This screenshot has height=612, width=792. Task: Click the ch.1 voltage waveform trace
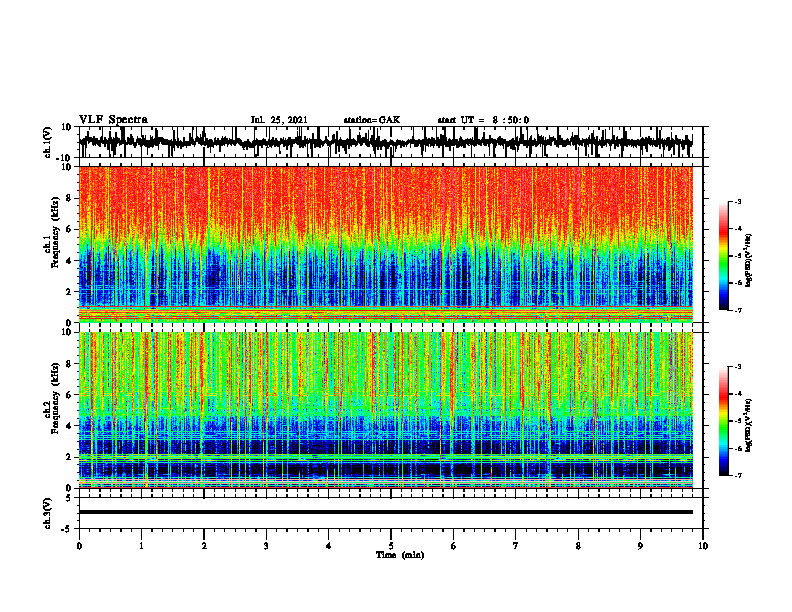tap(385, 142)
